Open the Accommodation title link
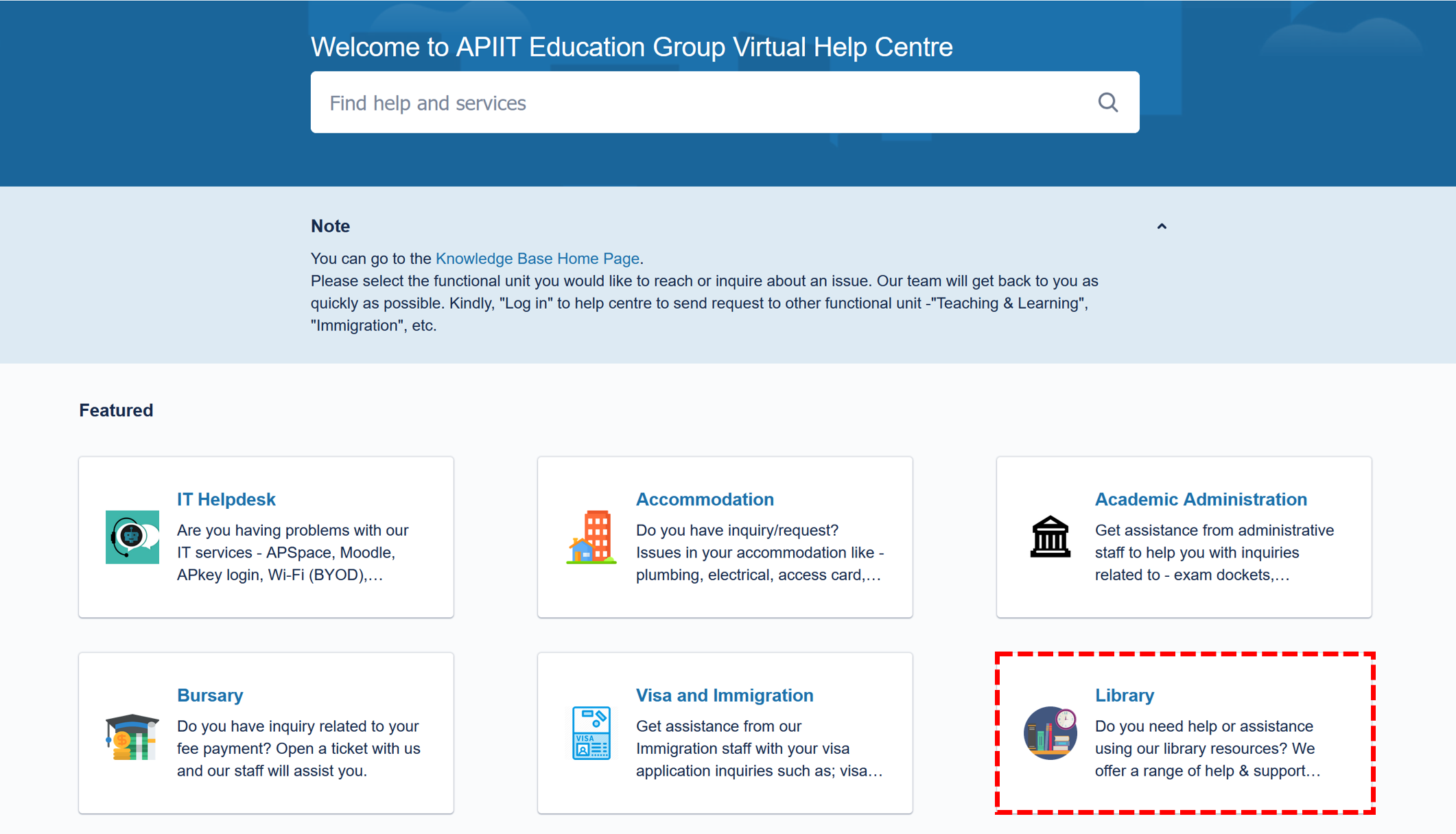The height and width of the screenshot is (834, 1456). point(705,499)
